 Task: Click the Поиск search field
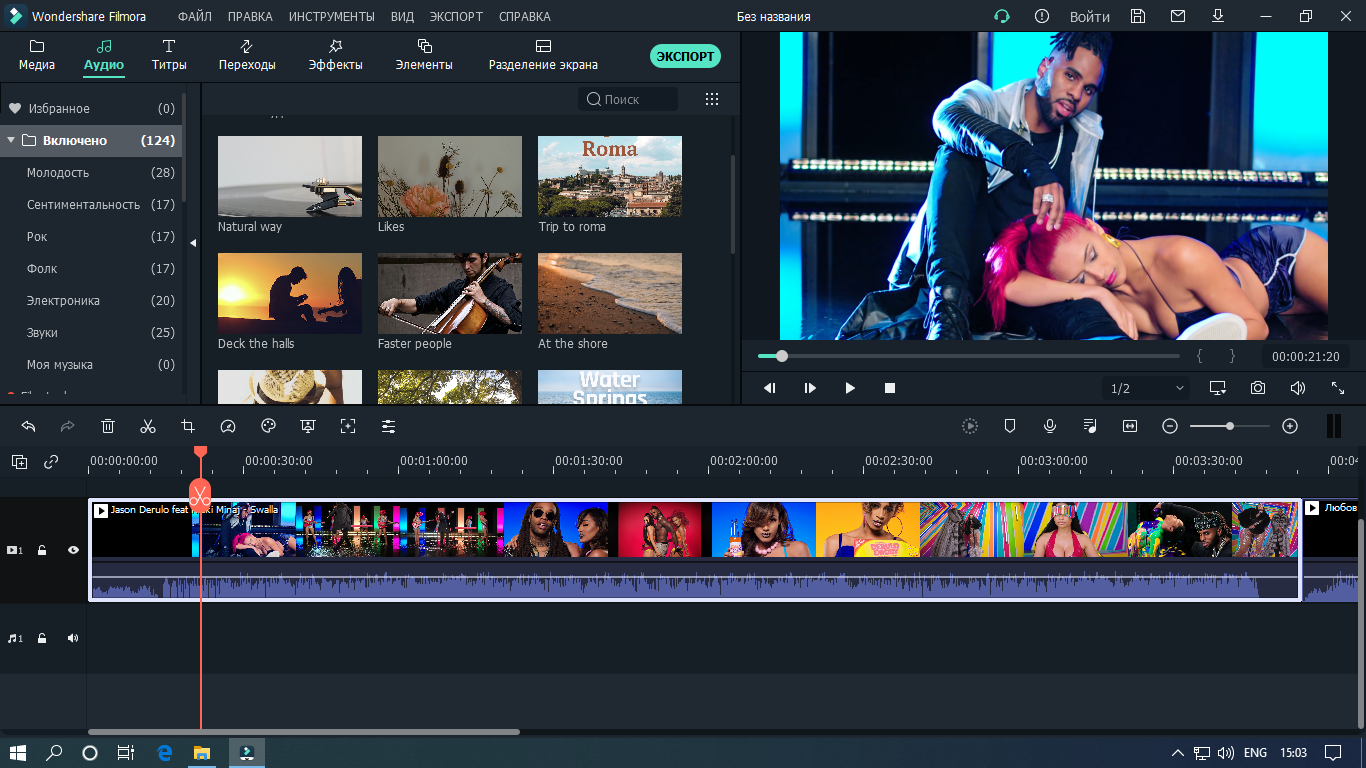628,99
